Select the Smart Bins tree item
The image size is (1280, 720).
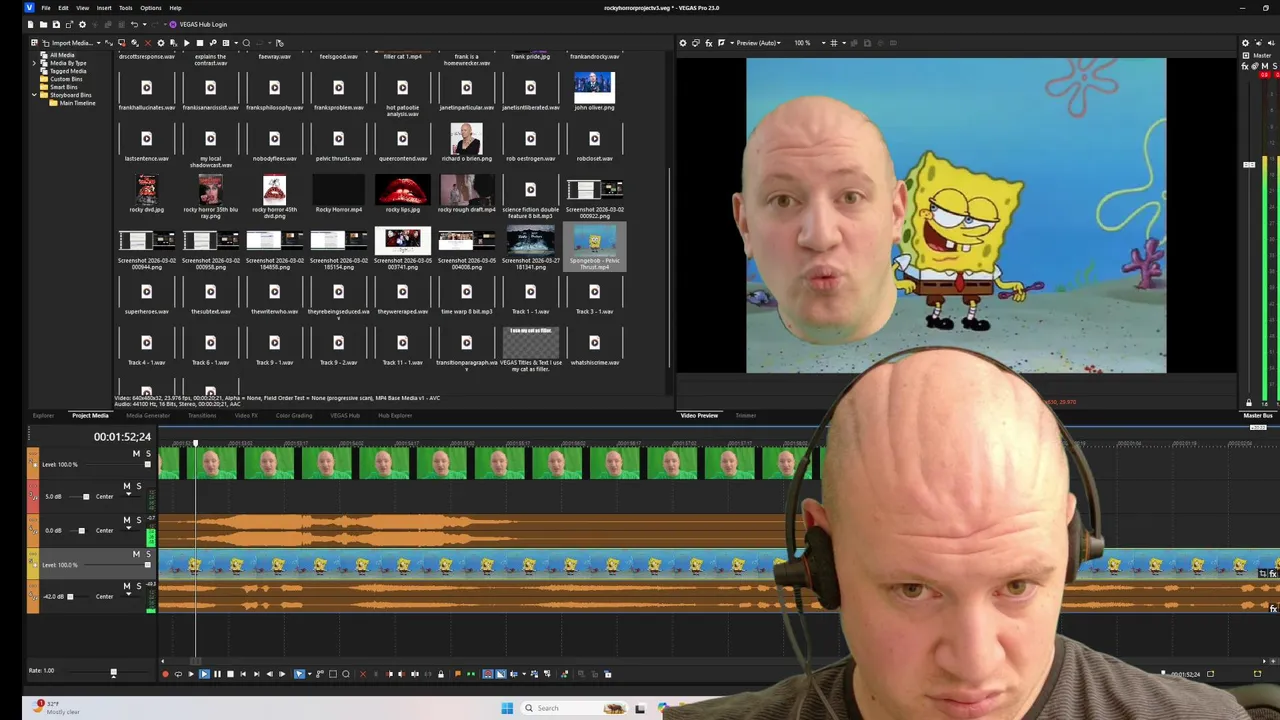click(64, 87)
